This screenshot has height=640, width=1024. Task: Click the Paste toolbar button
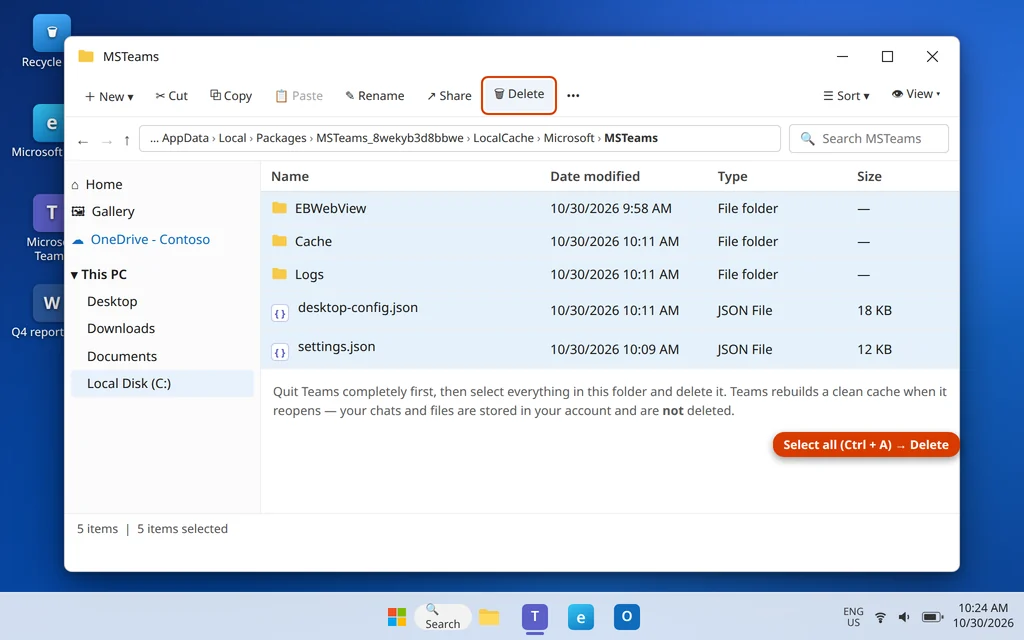299,95
